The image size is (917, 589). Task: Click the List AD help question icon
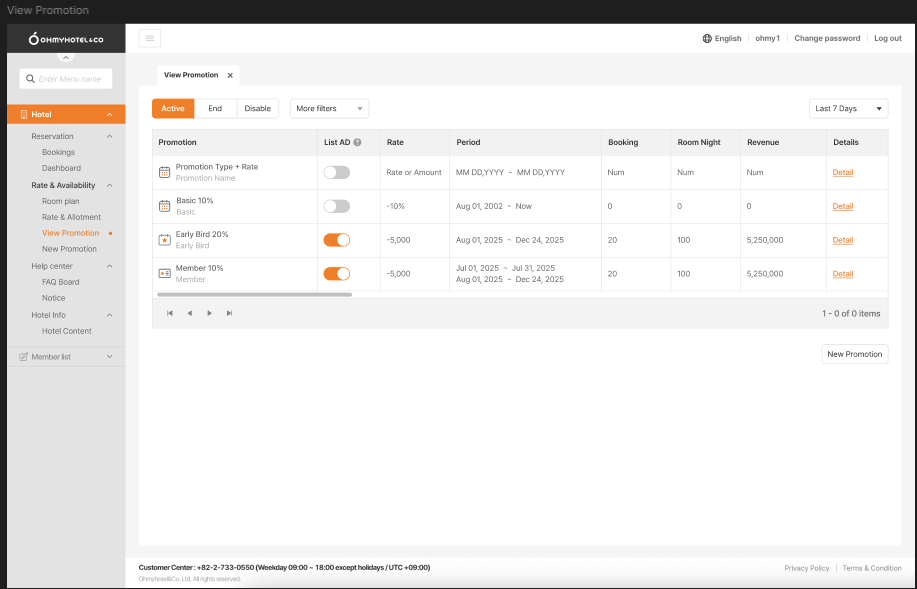pos(357,142)
